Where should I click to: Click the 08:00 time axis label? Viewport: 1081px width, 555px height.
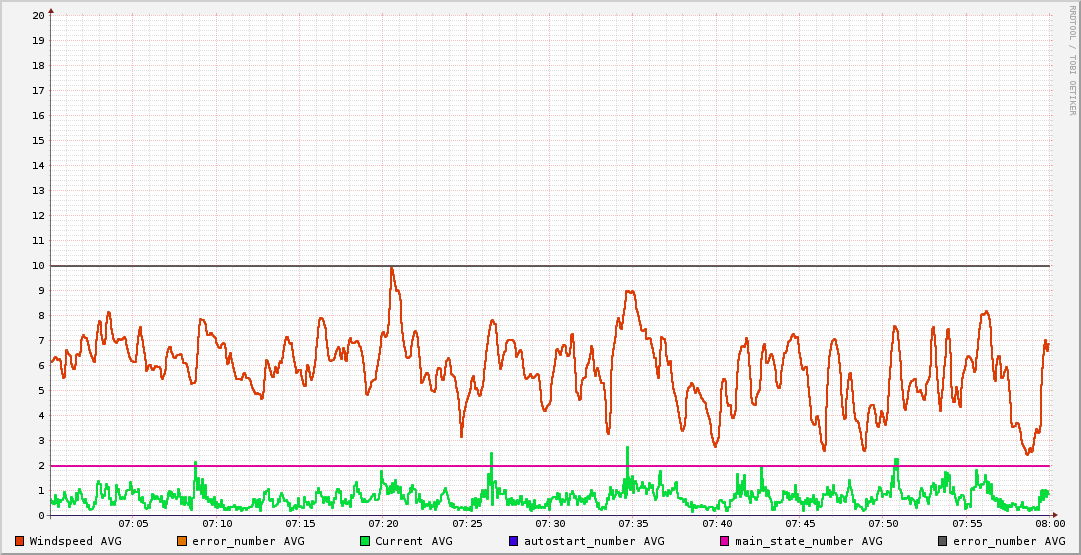point(1049,523)
